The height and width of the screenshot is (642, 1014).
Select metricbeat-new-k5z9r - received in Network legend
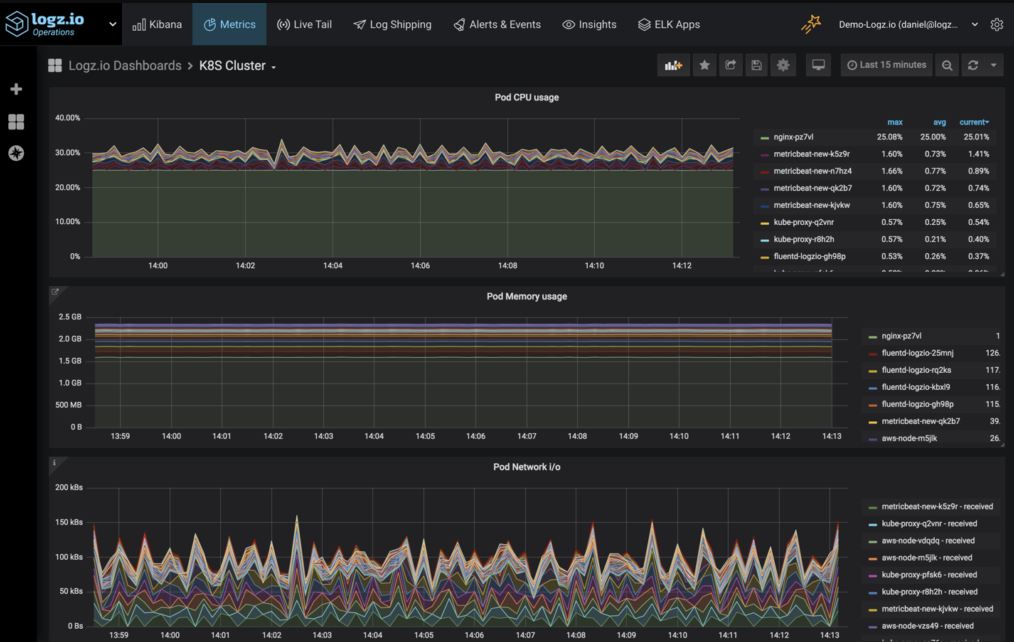(936, 507)
